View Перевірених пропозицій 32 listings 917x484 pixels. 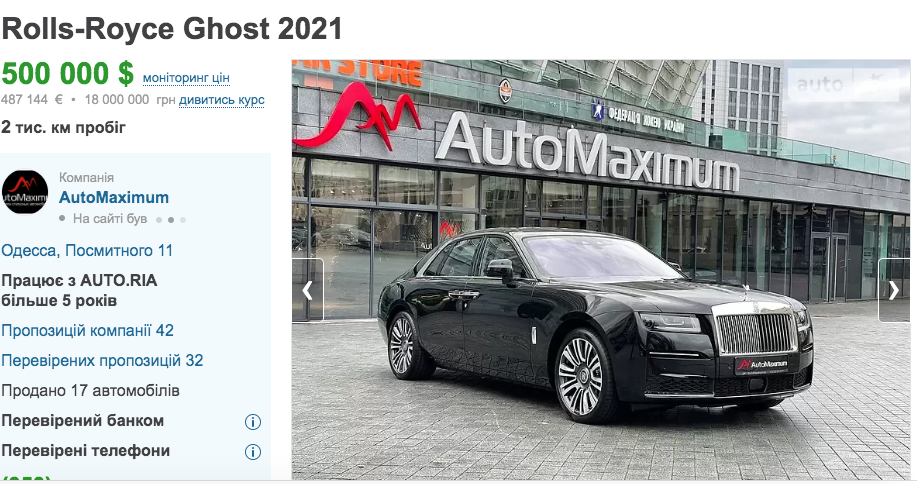point(102,361)
